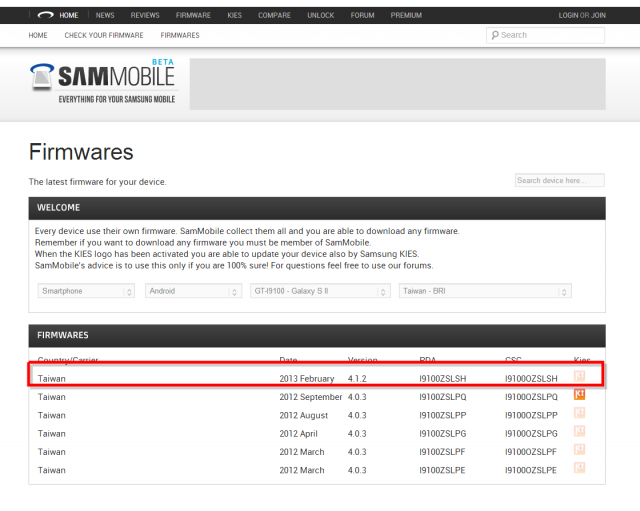Click the SamMobile logo in top nav bar
This screenshot has width=640, height=511.
coord(45,15)
